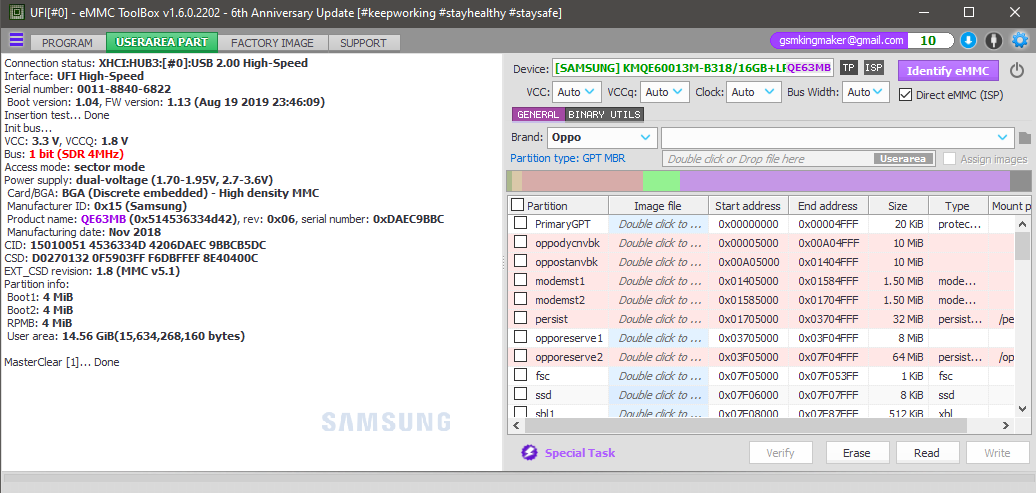This screenshot has width=1036, height=493.
Task: Open settings gear icon
Action: (1020, 40)
